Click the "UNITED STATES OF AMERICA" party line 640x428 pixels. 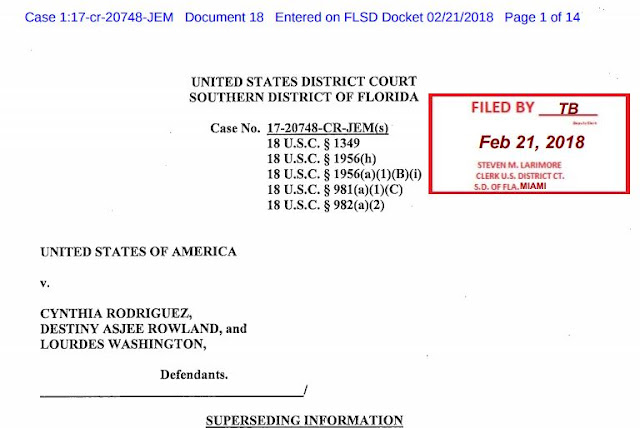pos(138,251)
